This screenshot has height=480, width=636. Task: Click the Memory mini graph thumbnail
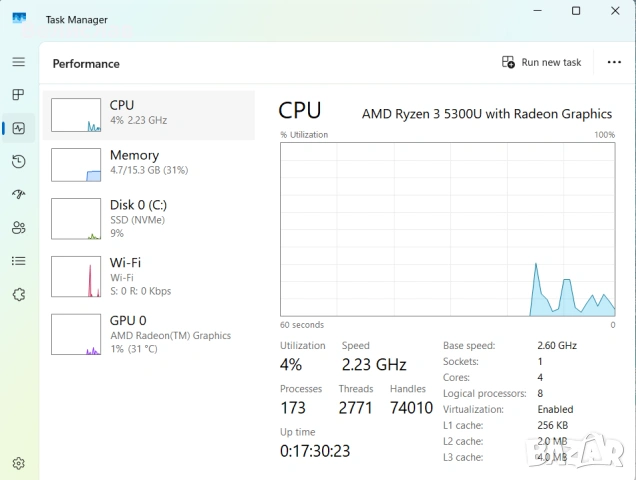pos(76,165)
